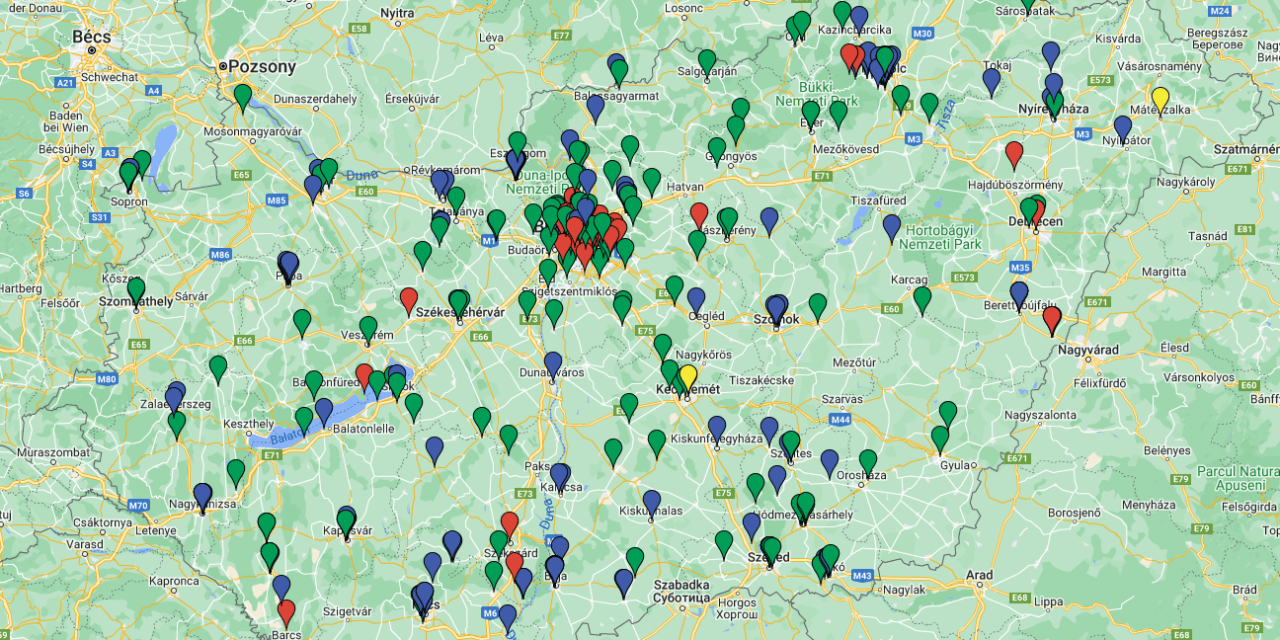Screen dimensions: 1280x640
Task: Select the green marker at Balatonfüred
Action: click(x=314, y=381)
